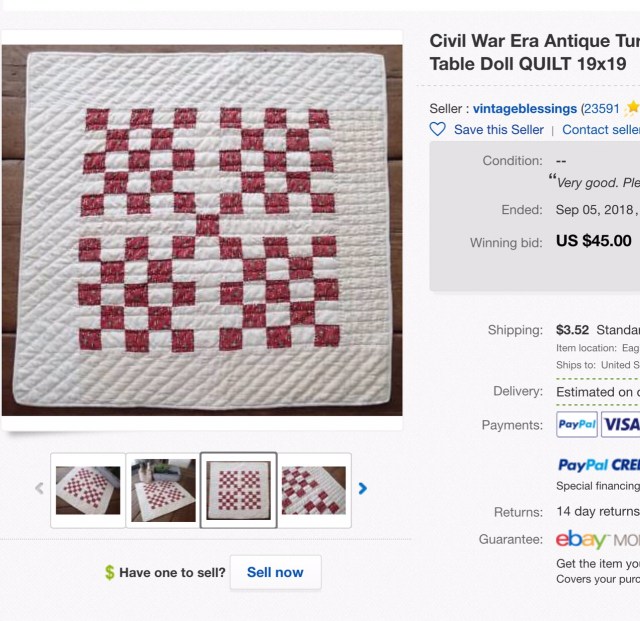640x621 pixels.
Task: Select the thumbnail showing quilt with jugs
Action: [x=163, y=490]
